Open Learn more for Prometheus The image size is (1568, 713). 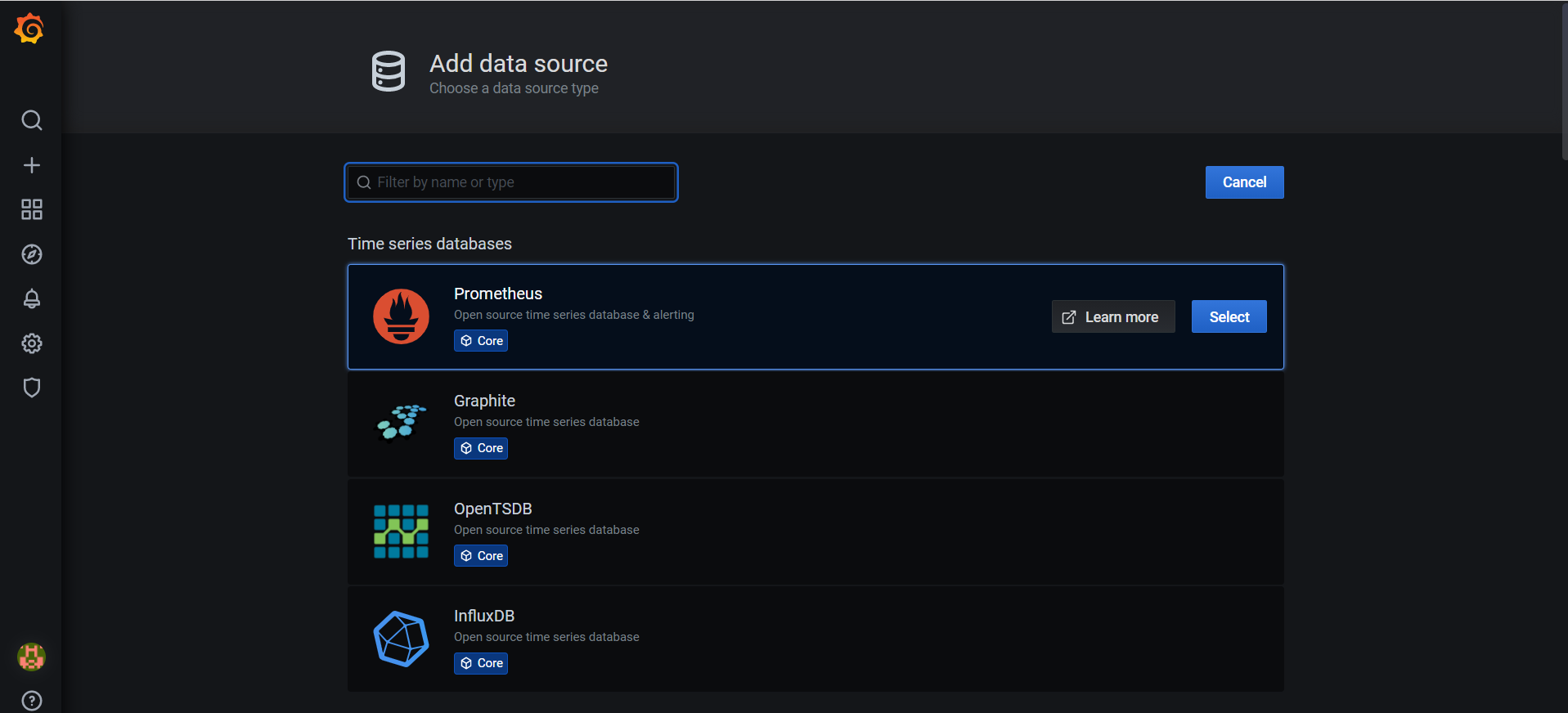pos(1113,316)
